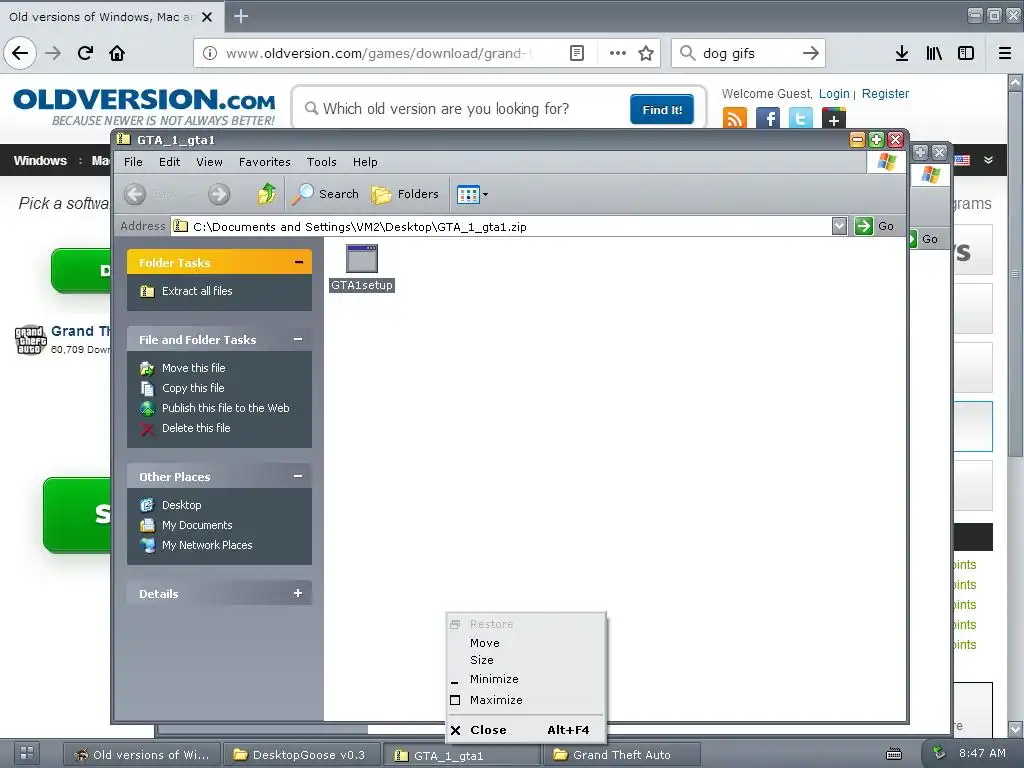The width and height of the screenshot is (1024, 768).
Task: Click the keyboard icon in system tray
Action: pos(894,755)
